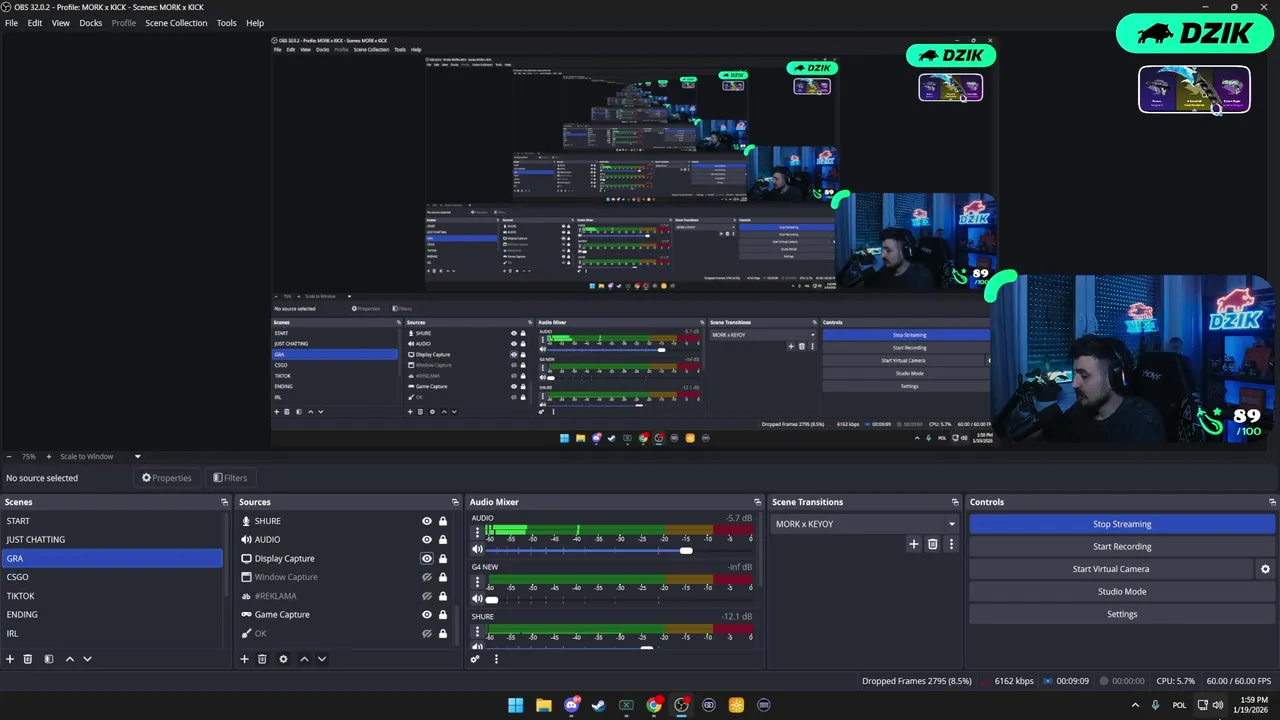Open Settings from Controls panel
Screen dimensions: 1280x720
(x=1122, y=614)
